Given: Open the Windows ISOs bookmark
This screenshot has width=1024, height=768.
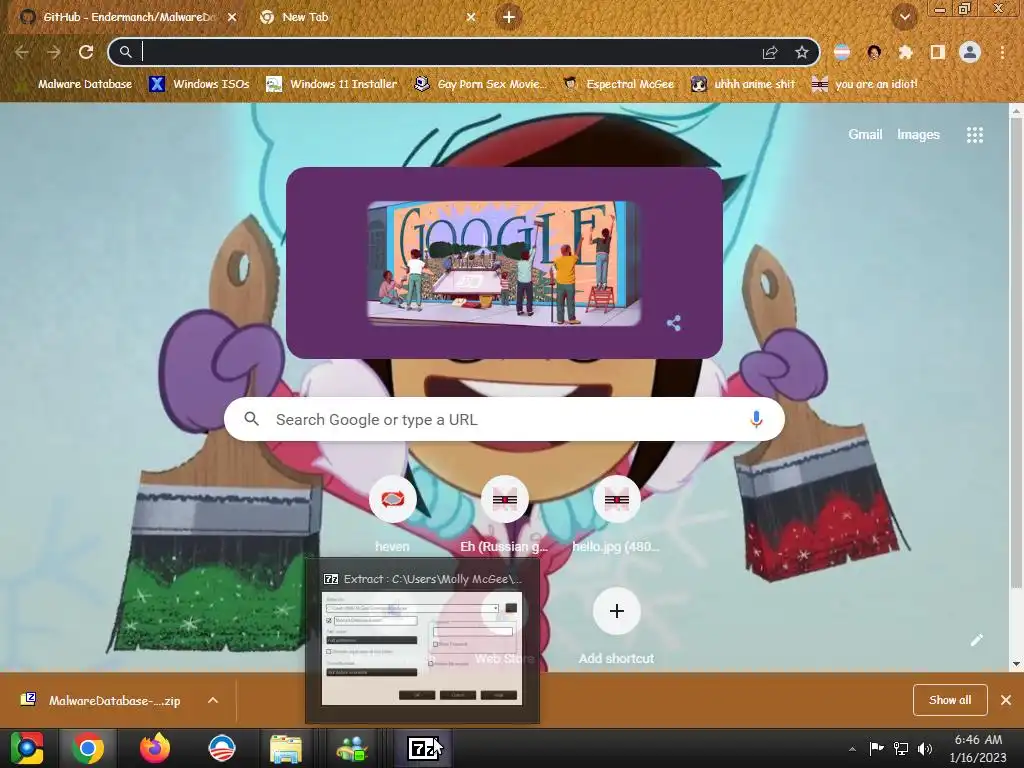Looking at the screenshot, I should click(199, 84).
